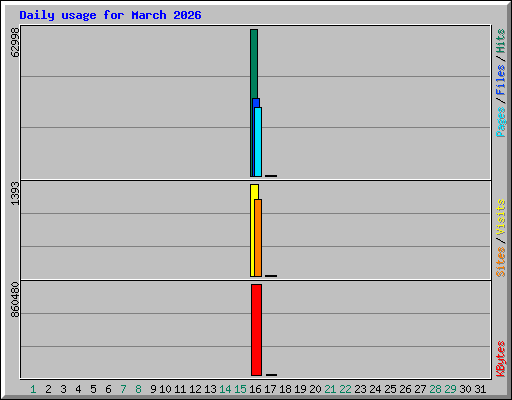Click day '17' on the x-axis

tap(270, 389)
